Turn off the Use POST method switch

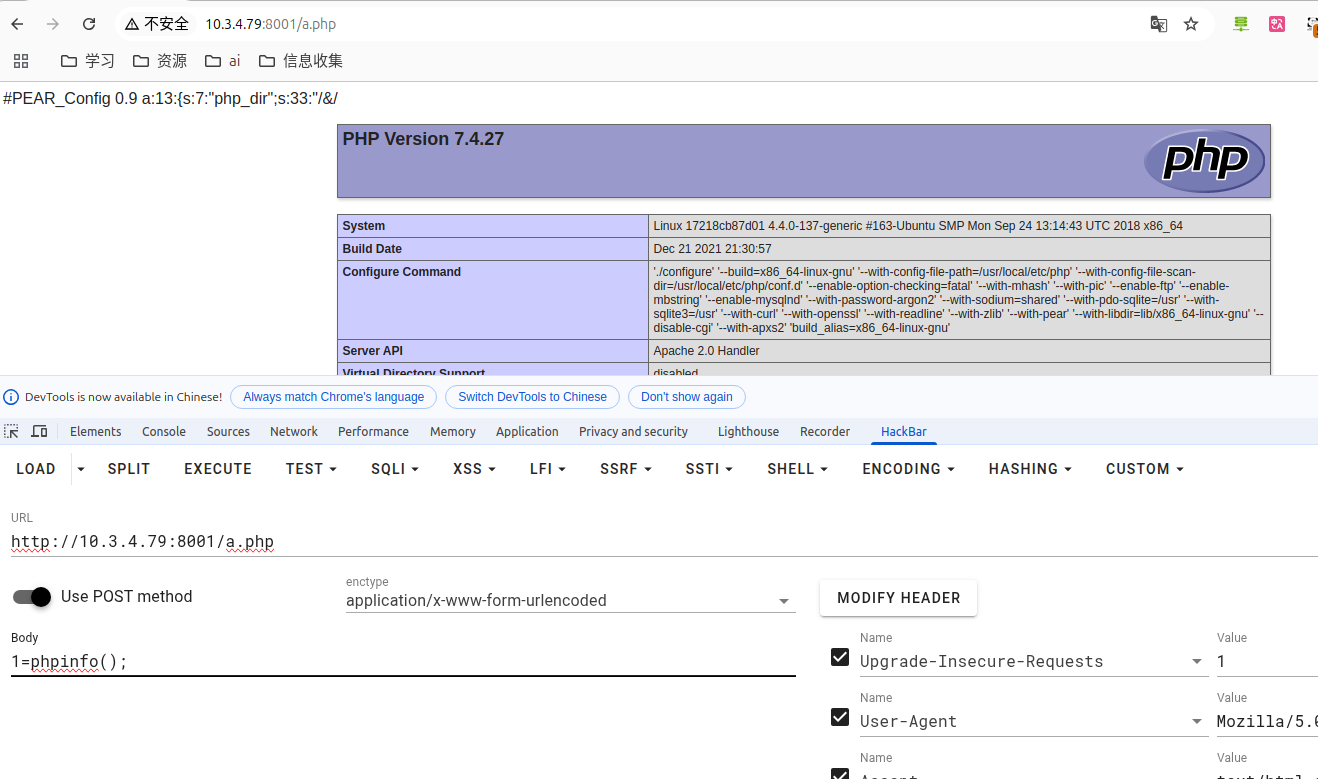[x=32, y=597]
